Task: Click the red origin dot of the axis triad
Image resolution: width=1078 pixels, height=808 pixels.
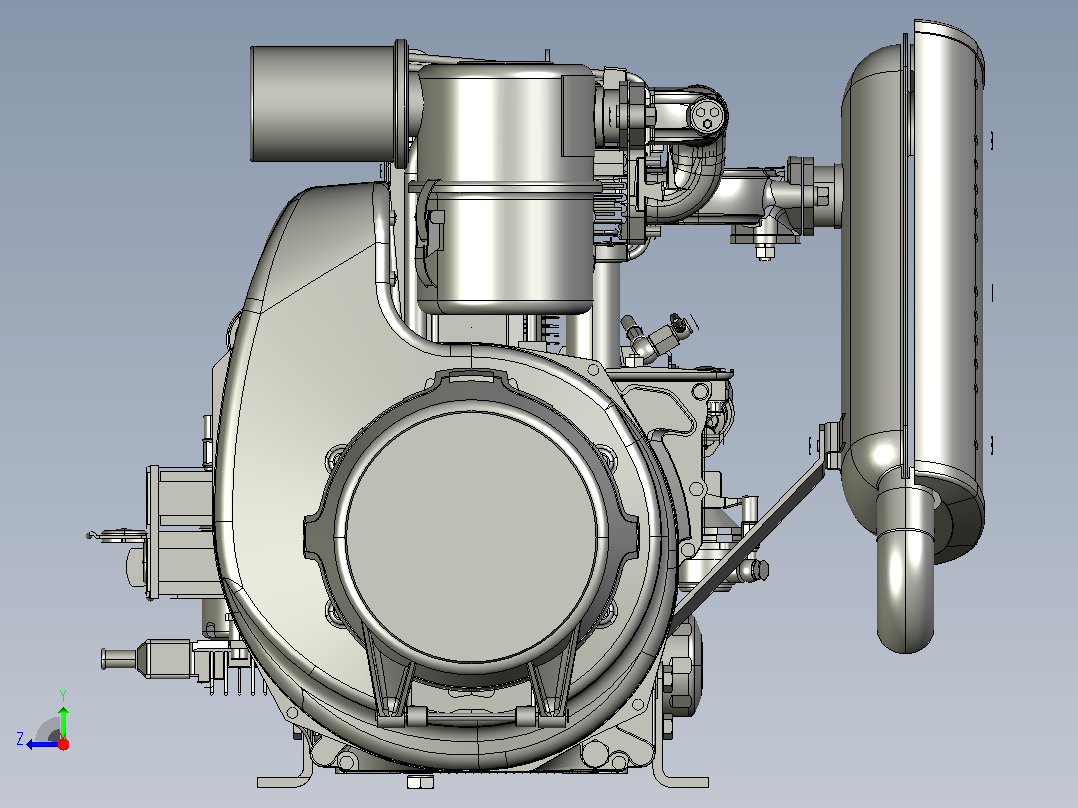Action: point(63,744)
